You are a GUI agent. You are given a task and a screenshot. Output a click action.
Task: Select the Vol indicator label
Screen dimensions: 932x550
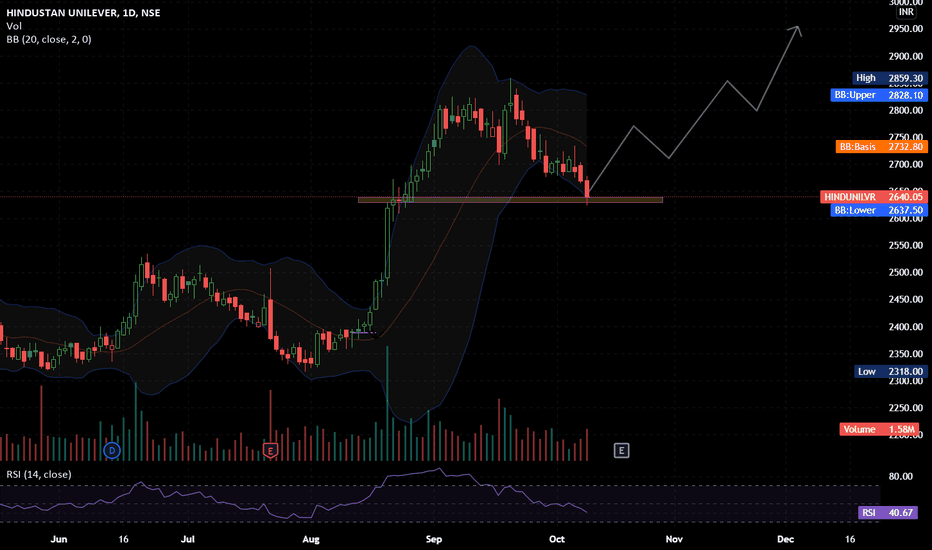(x=14, y=26)
